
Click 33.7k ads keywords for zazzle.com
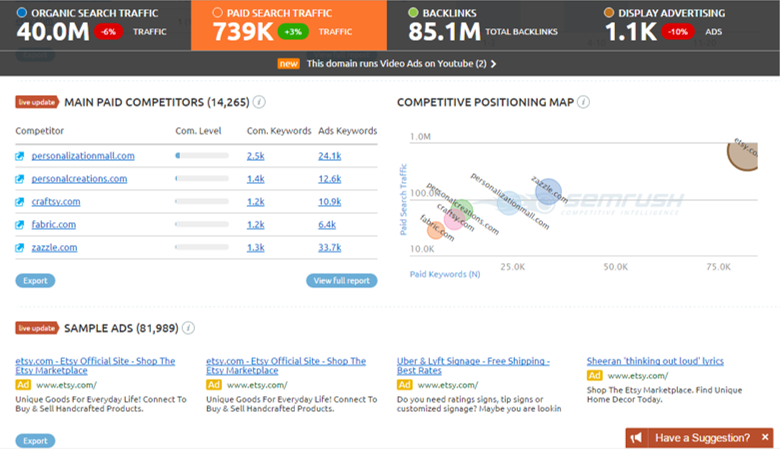pyautogui.click(x=329, y=247)
